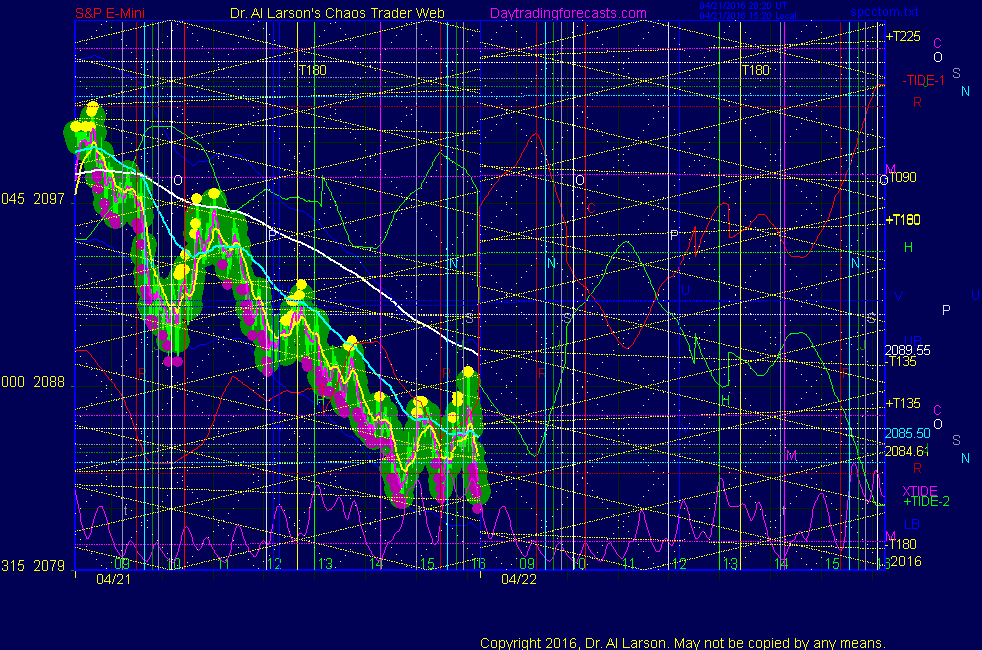Click the blue UB label
The height and width of the screenshot is (650, 982).
pyautogui.click(x=912, y=341)
